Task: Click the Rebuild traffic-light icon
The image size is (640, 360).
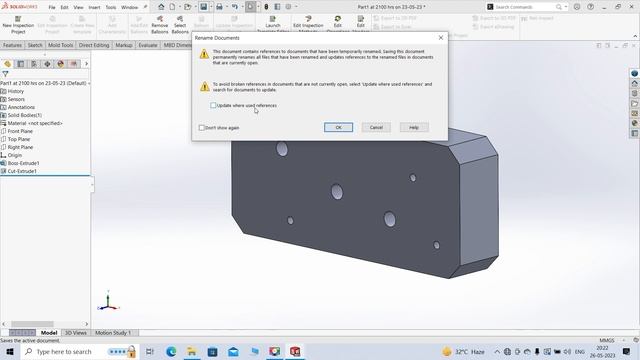Action: coord(266,7)
